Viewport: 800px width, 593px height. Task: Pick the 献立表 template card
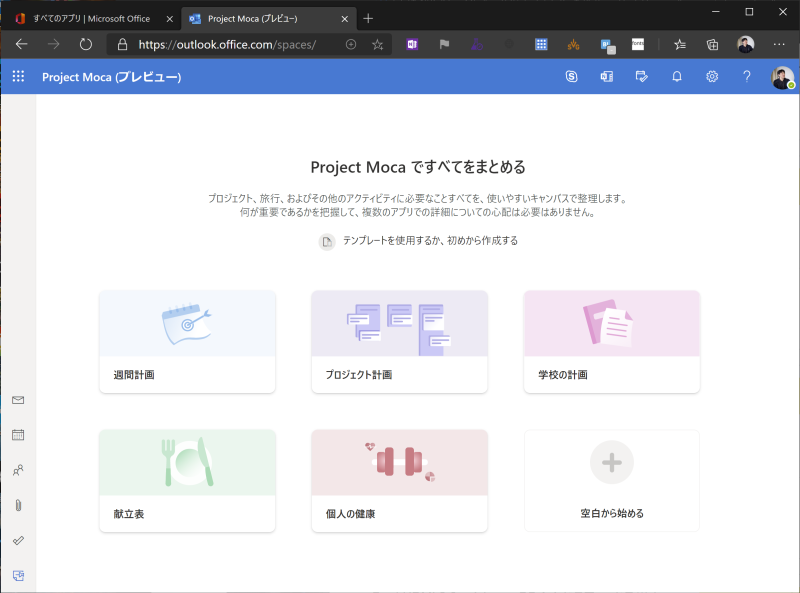pos(187,480)
